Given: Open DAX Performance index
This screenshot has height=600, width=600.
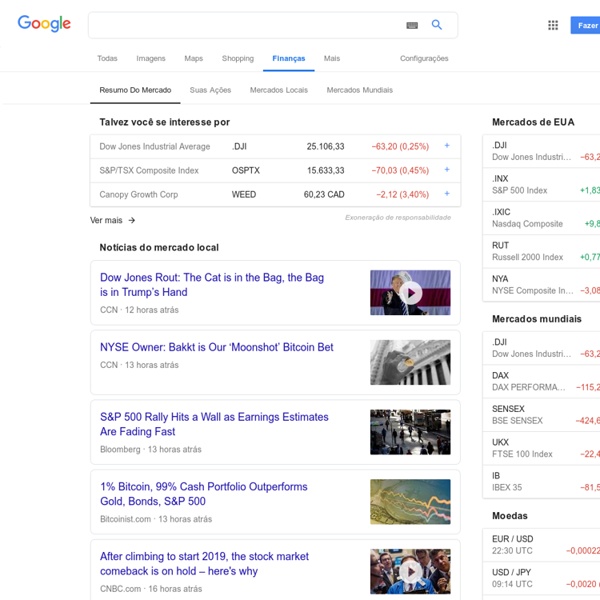Looking at the screenshot, I should (541, 381).
